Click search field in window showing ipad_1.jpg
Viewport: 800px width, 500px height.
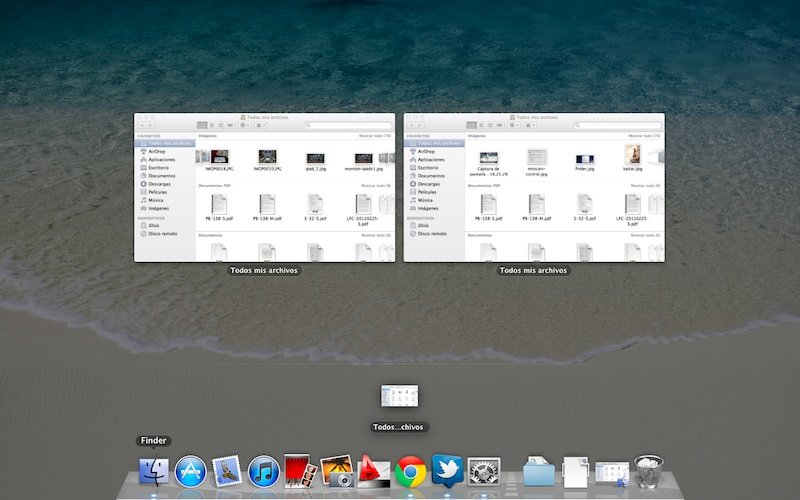(x=346, y=125)
